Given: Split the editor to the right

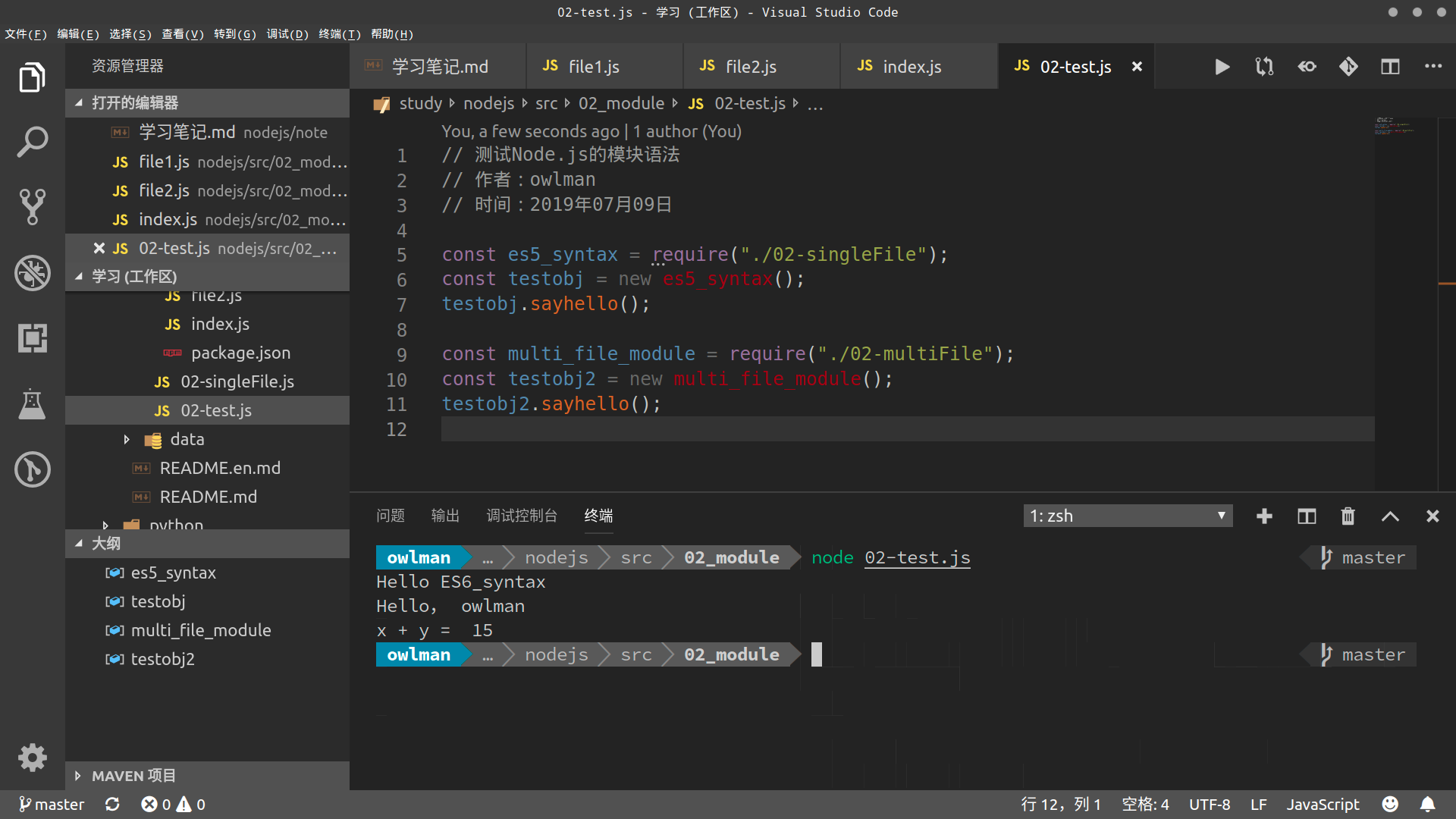Looking at the screenshot, I should [x=1390, y=67].
